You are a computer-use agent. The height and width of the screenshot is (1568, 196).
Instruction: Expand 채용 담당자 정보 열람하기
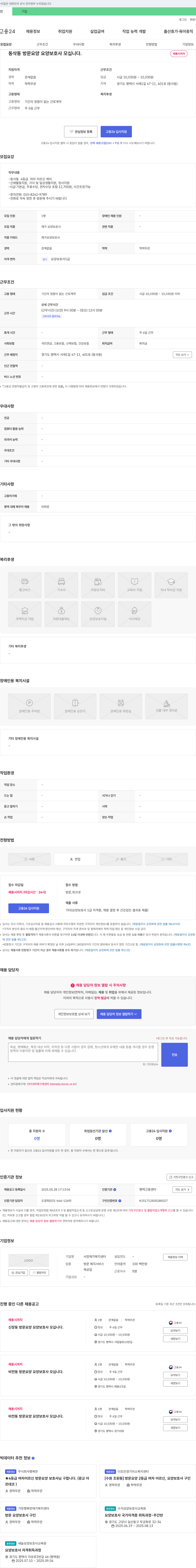pos(119,1014)
